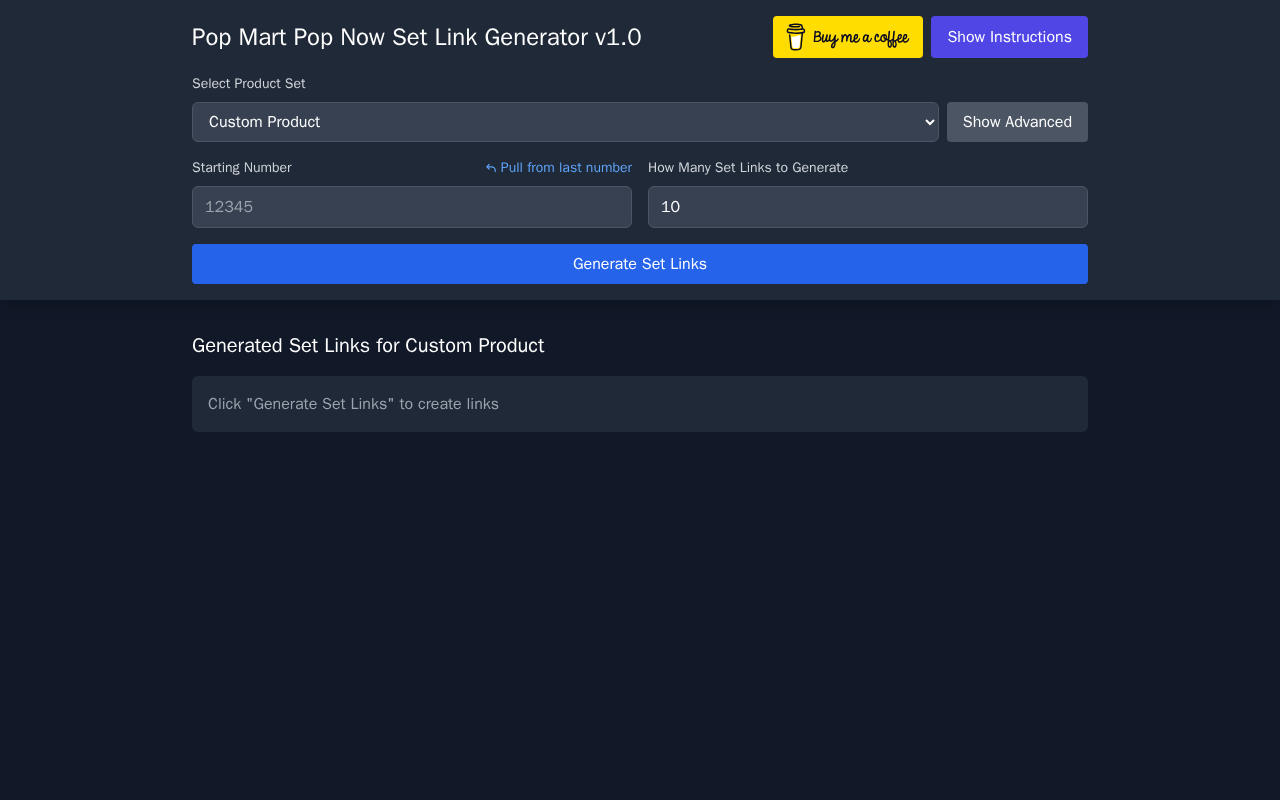Click the blank dark area below the results box

tap(640, 600)
